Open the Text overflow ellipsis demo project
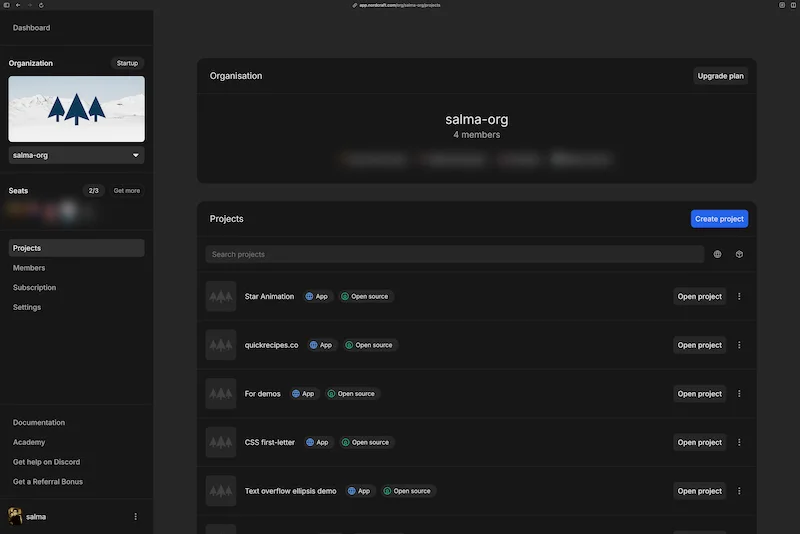This screenshot has height=534, width=800. tap(699, 491)
